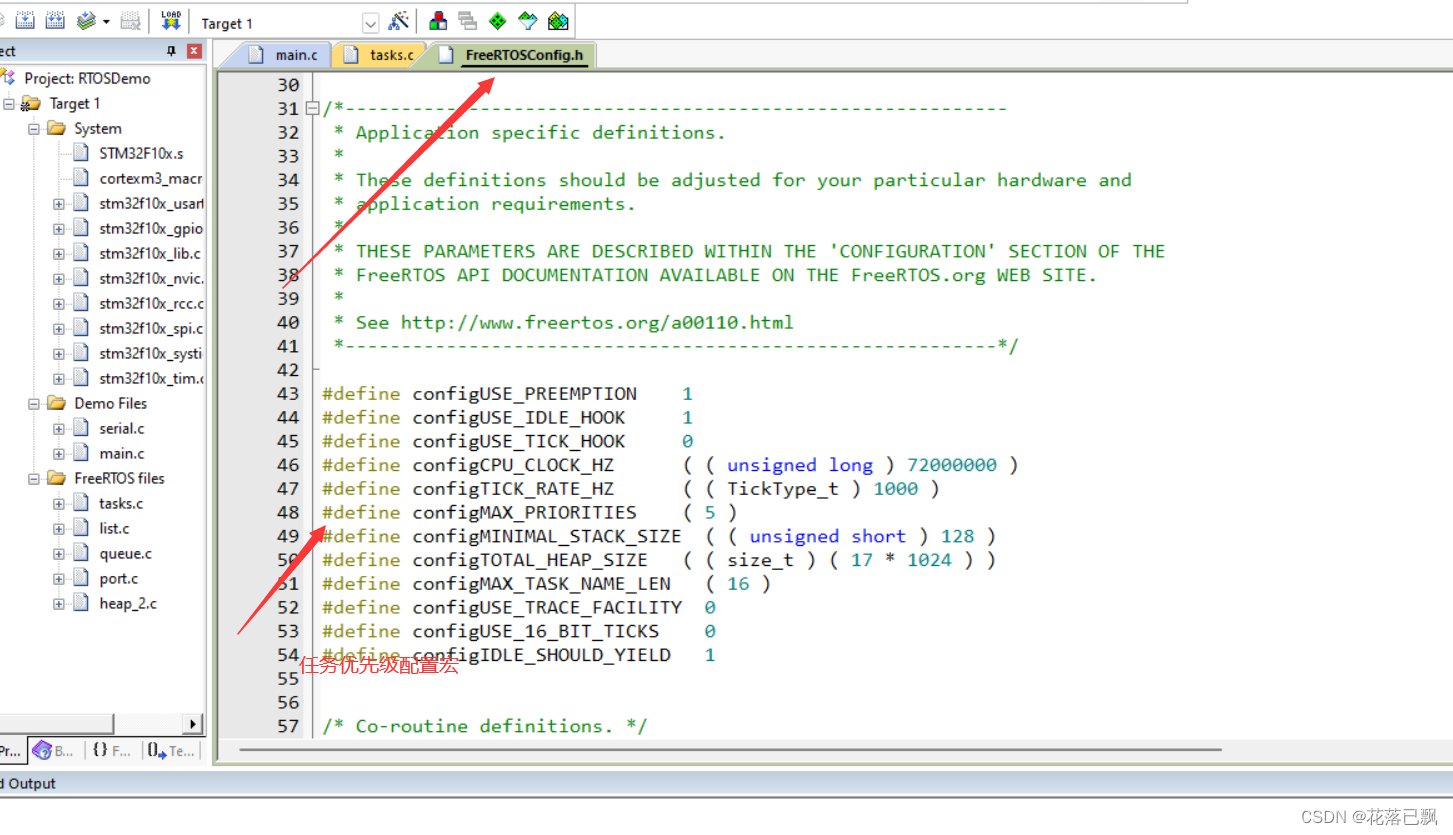Open the Books tab with purple book icon
This screenshot has height=835, width=1453.
(x=53, y=750)
